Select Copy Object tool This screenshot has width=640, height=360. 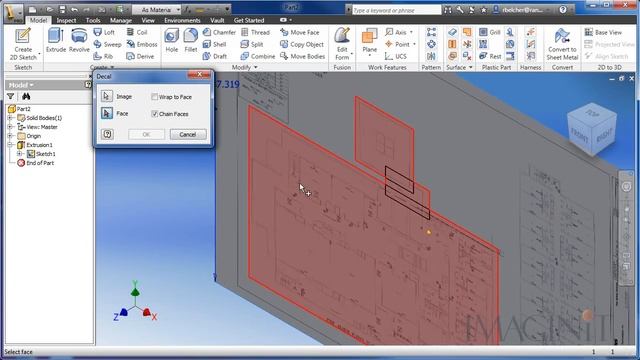(302, 44)
